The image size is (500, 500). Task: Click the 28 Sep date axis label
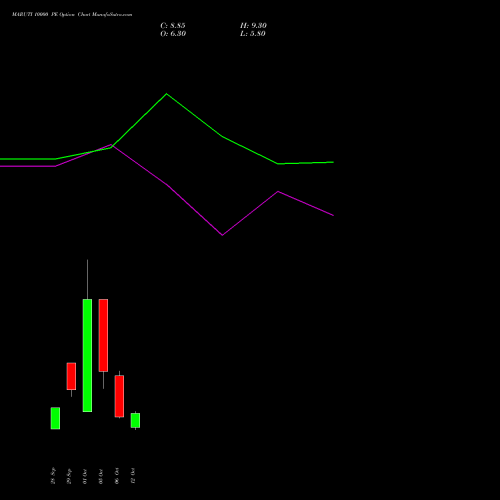click(53, 476)
